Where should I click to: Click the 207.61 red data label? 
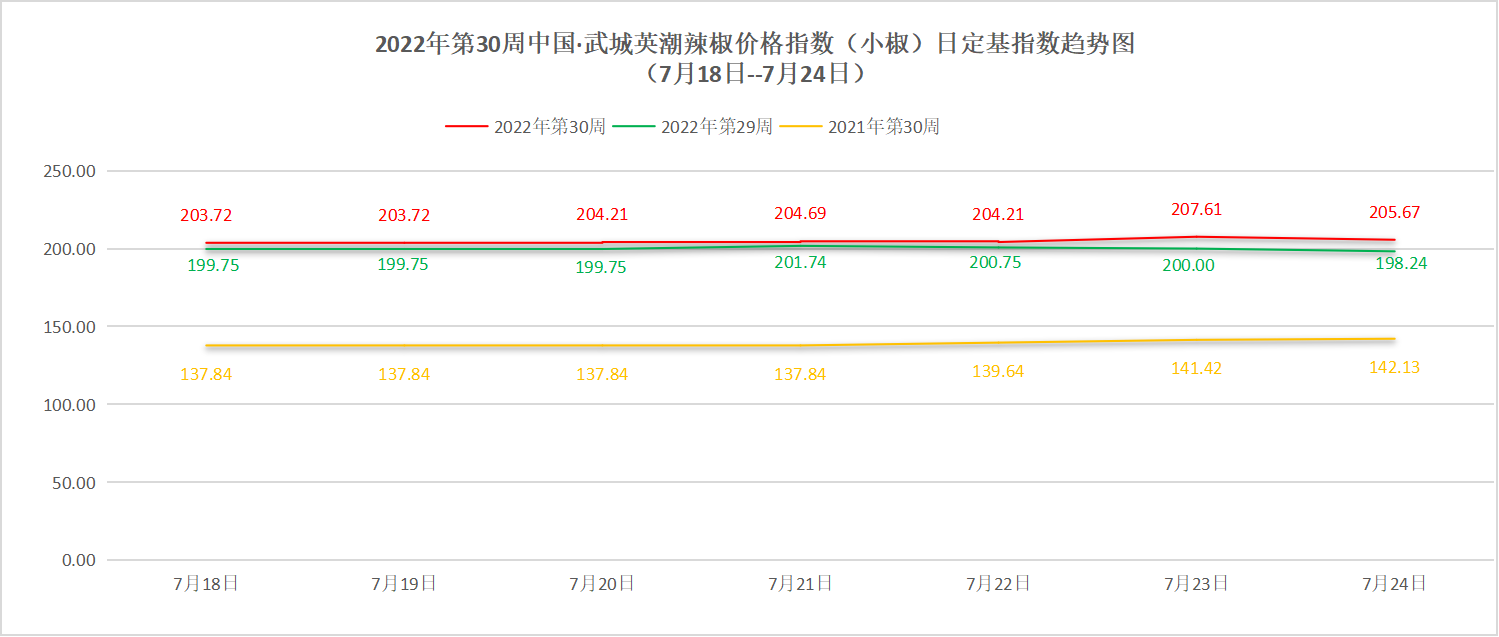coord(1196,210)
